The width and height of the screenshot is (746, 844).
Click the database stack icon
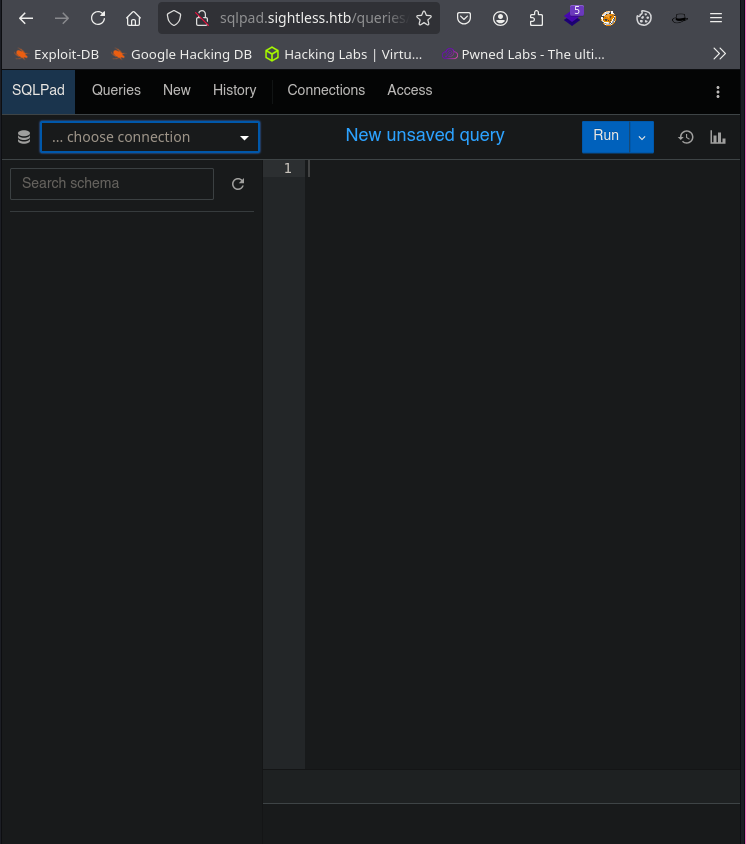(24, 137)
